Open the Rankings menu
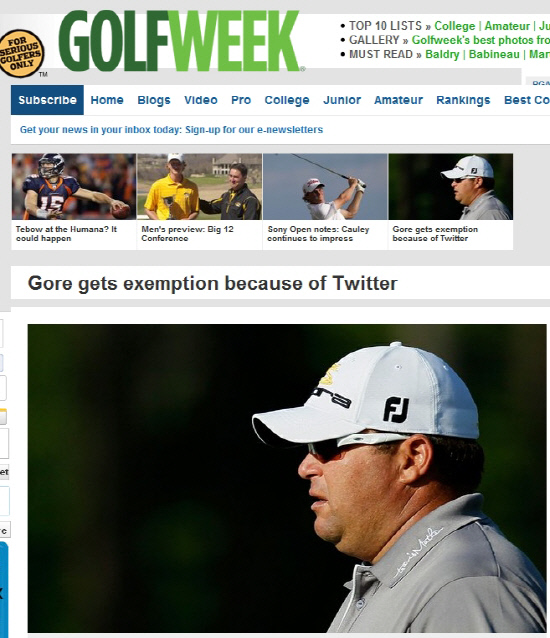The image size is (550, 638). (x=463, y=100)
